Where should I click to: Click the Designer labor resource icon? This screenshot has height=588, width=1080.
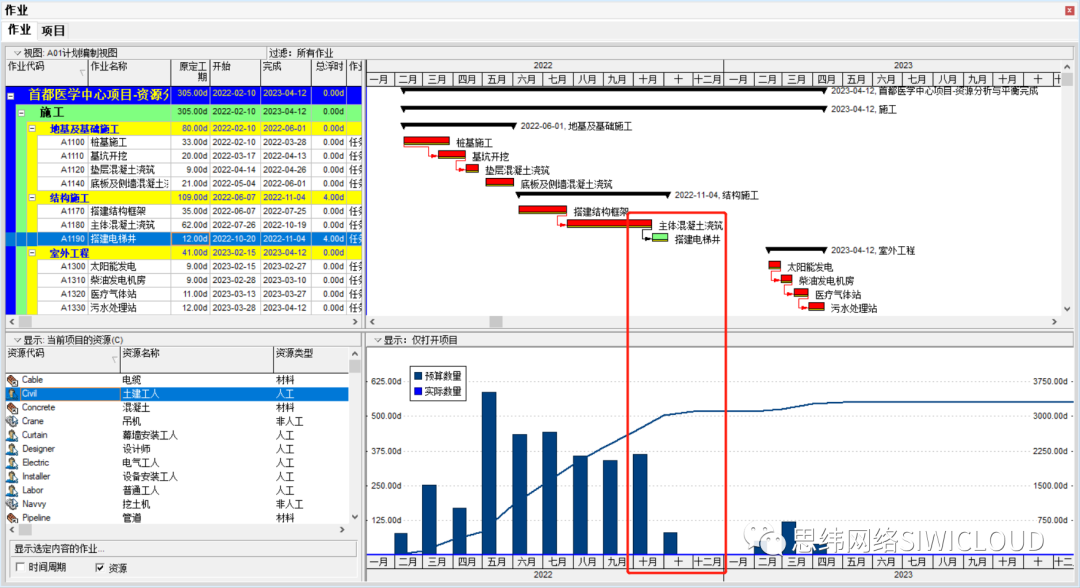click(x=12, y=449)
